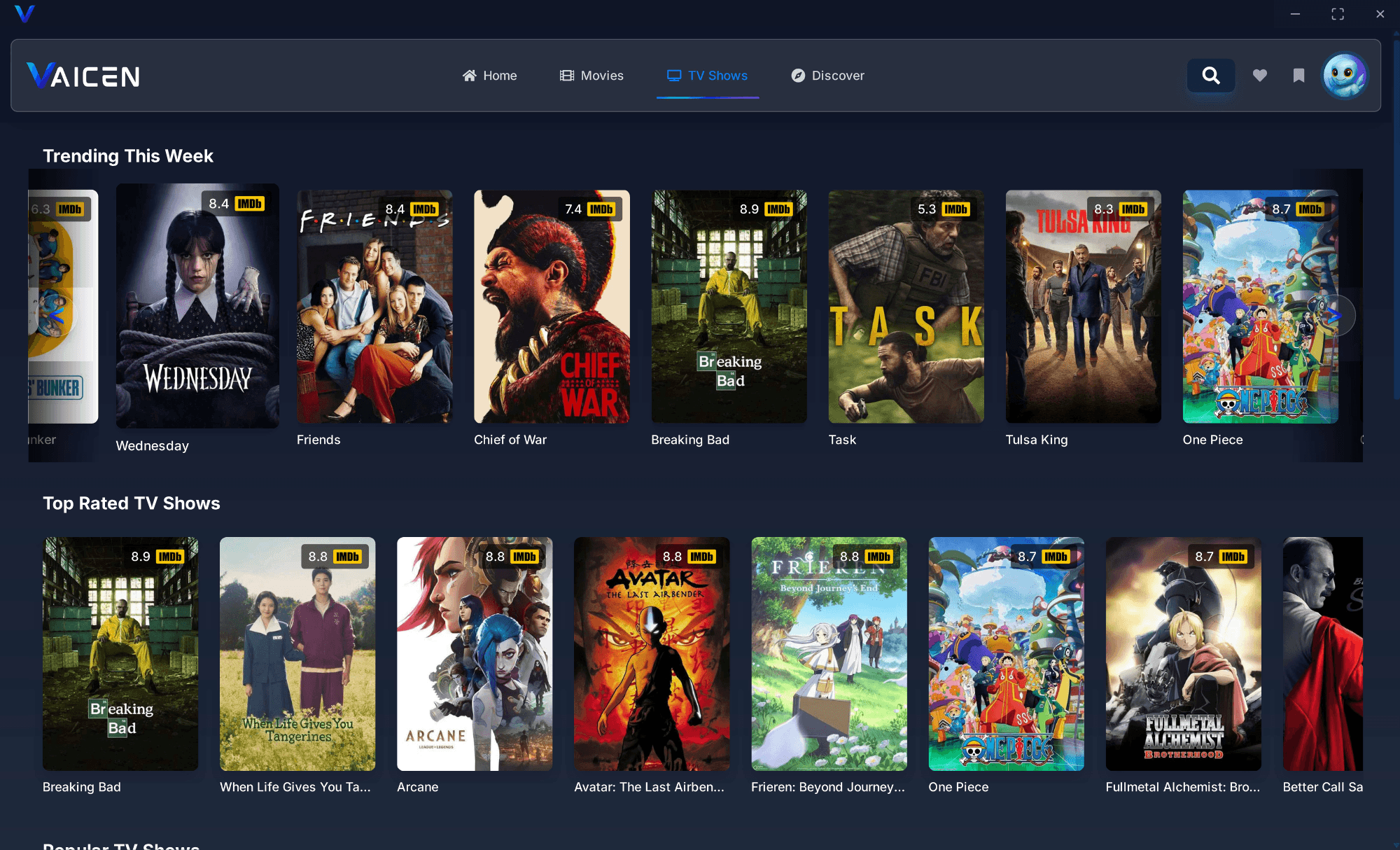Open the favorites heart icon
Viewport: 1400px width, 850px height.
click(x=1259, y=76)
